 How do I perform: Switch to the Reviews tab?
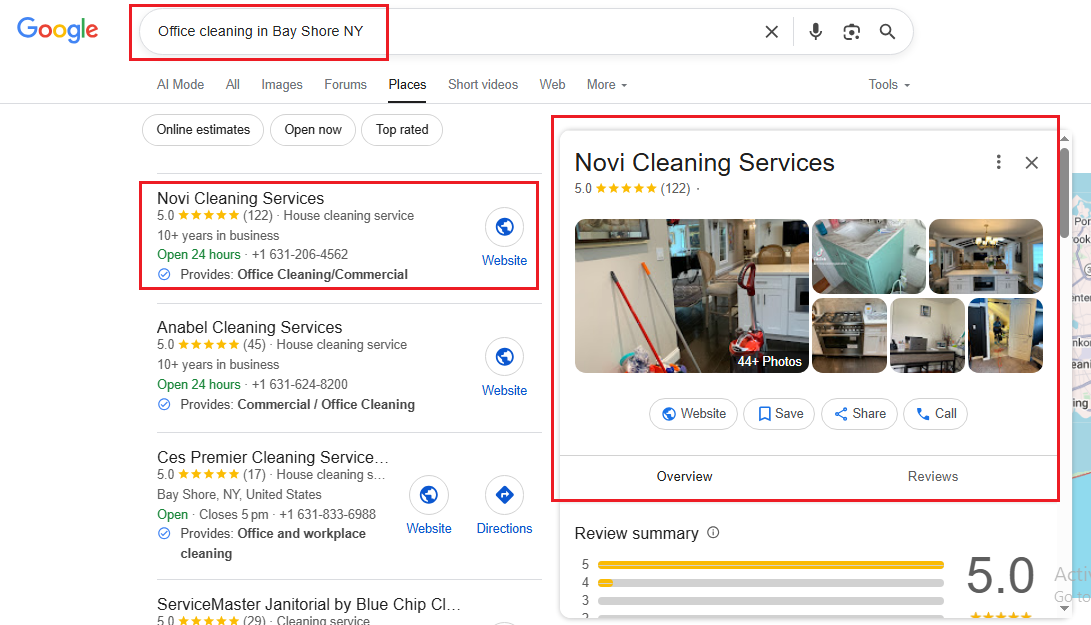[932, 476]
